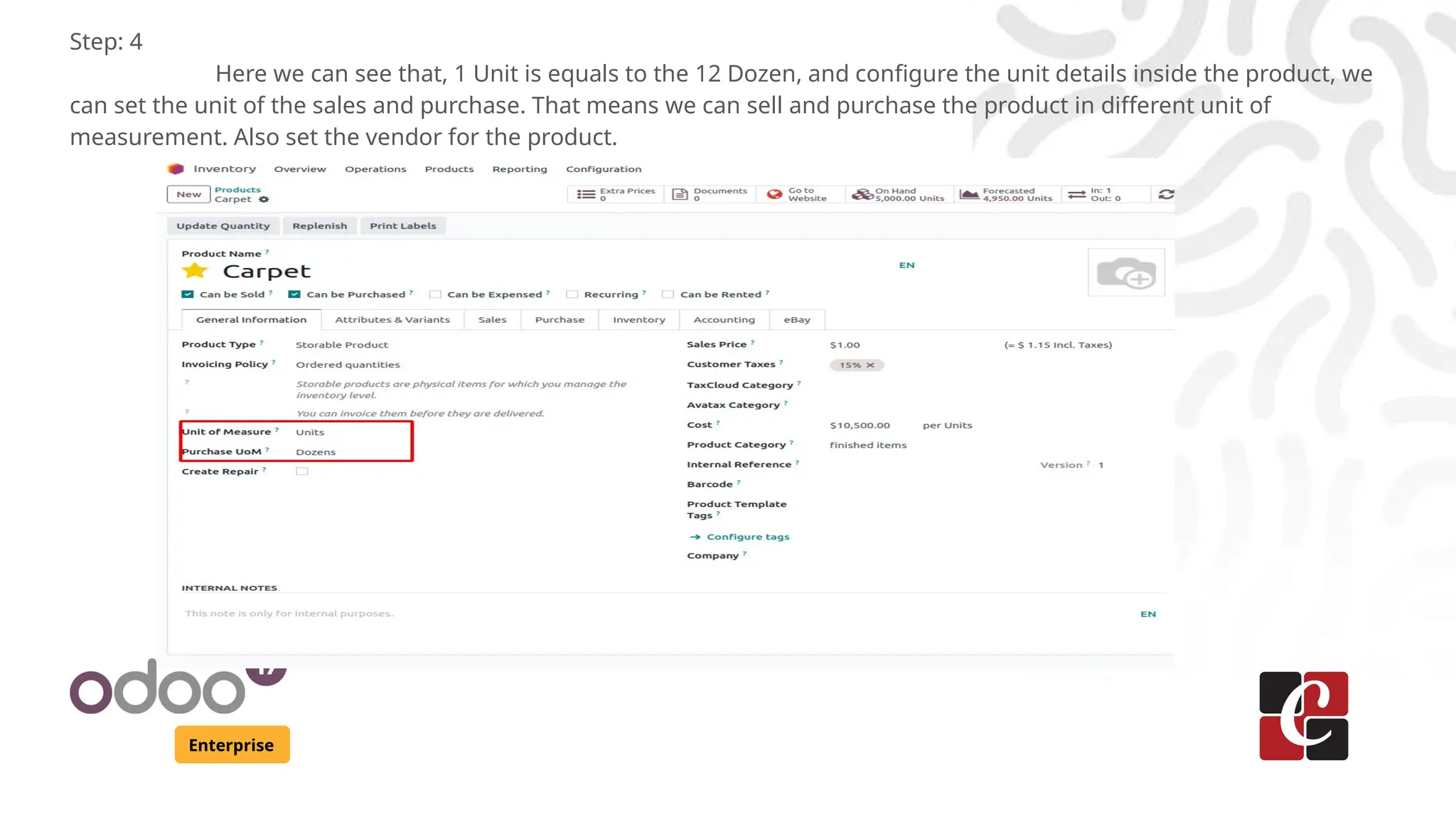This screenshot has height=819, width=1456.
Task: Click the refresh arrows icon at right
Action: coord(1166,194)
